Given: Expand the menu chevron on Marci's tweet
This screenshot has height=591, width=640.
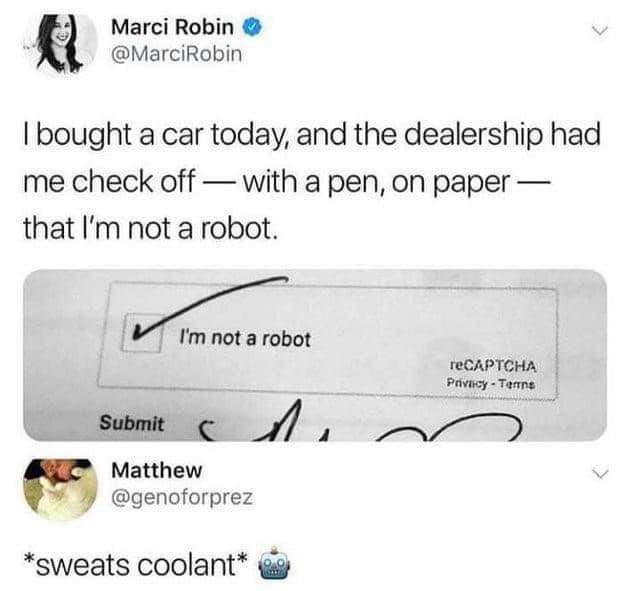Looking at the screenshot, I should coord(599,31).
